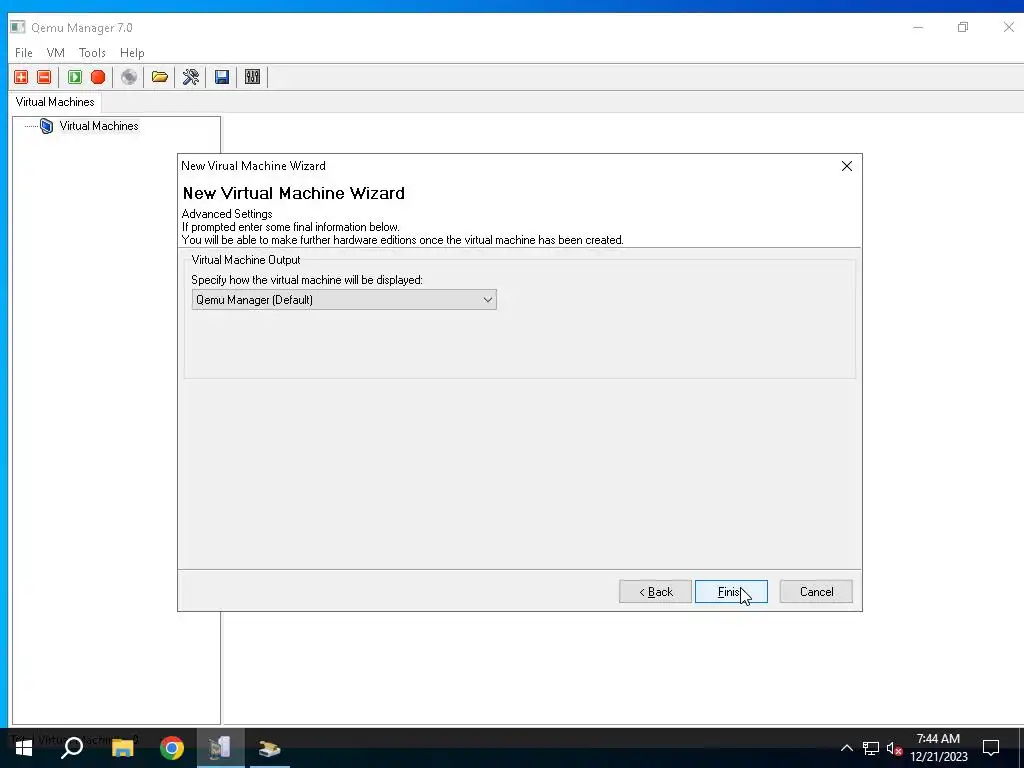This screenshot has height=768, width=1024.
Task: Open the Help menu
Action: click(132, 53)
